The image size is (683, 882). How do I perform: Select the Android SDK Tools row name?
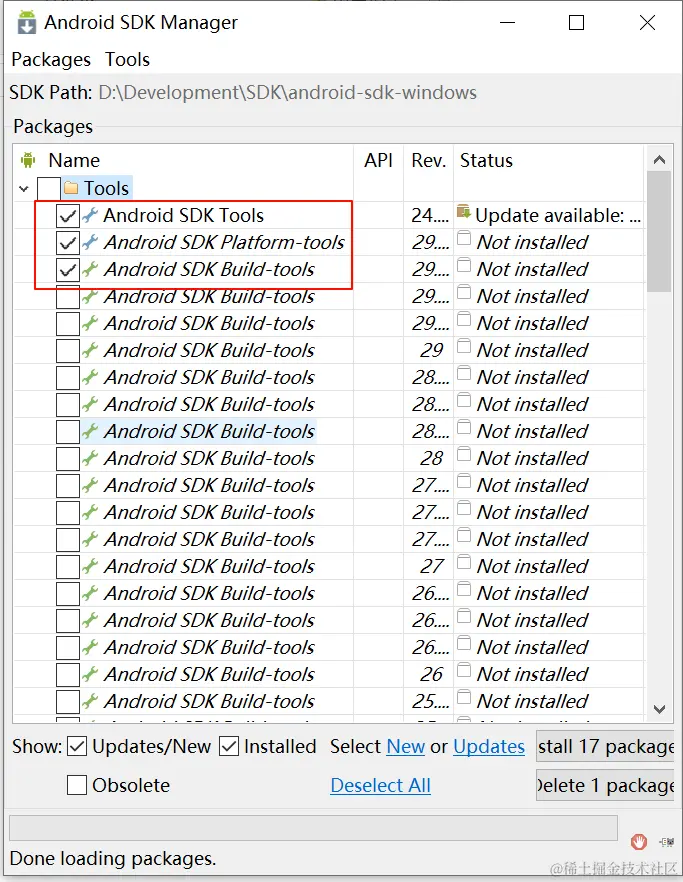pyautogui.click(x=183, y=215)
